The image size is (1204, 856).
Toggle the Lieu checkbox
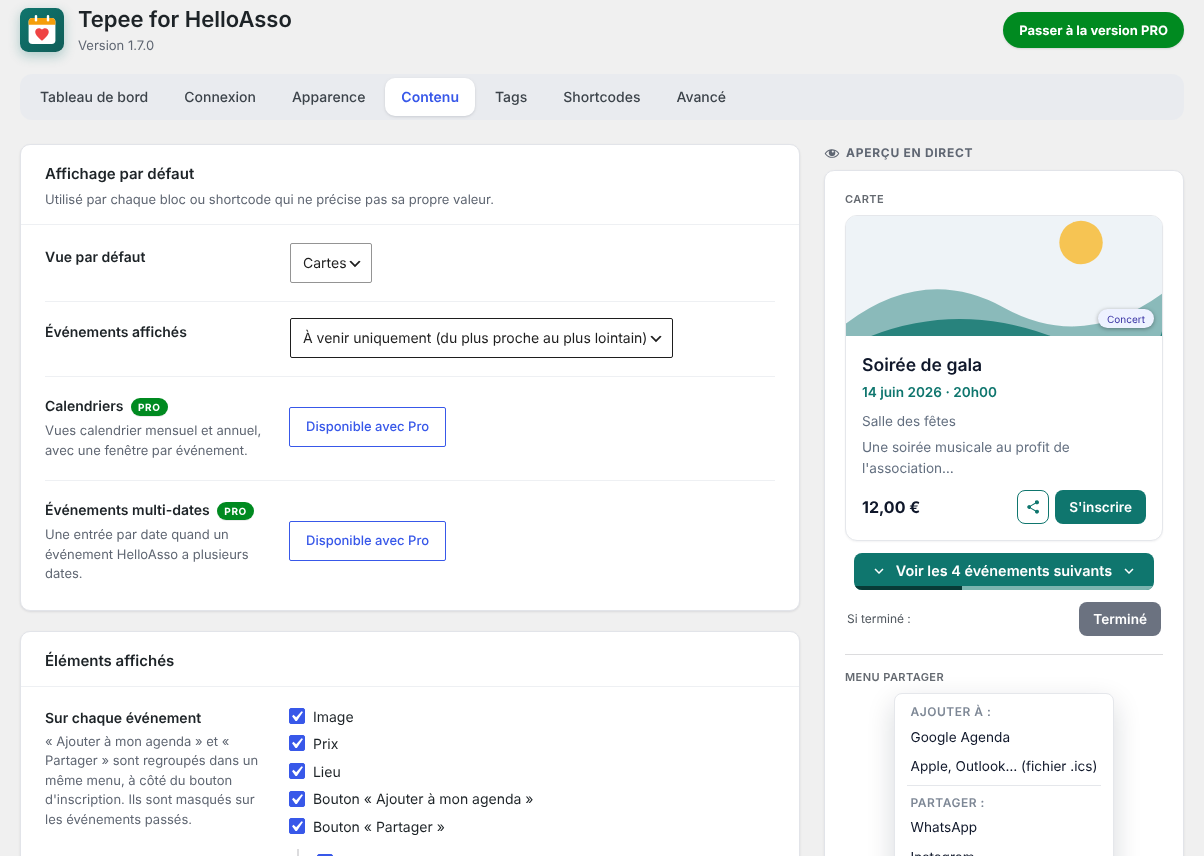[297, 771]
